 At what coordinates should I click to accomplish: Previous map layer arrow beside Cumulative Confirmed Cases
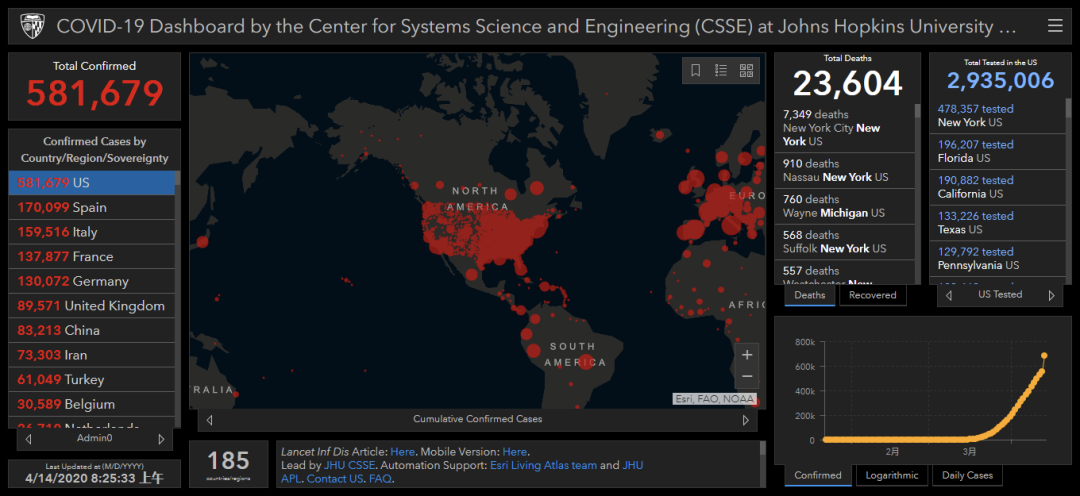tap(209, 420)
